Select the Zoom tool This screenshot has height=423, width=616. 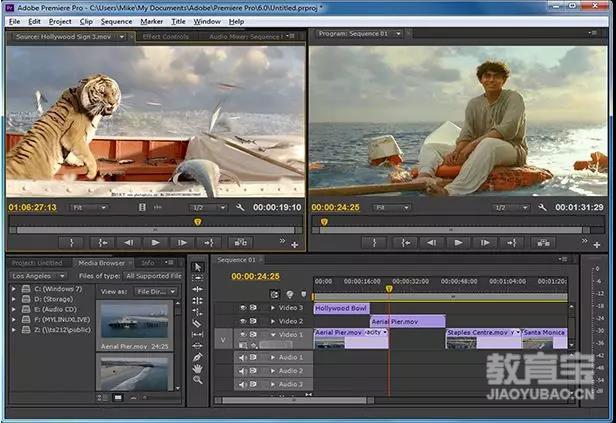click(x=198, y=380)
